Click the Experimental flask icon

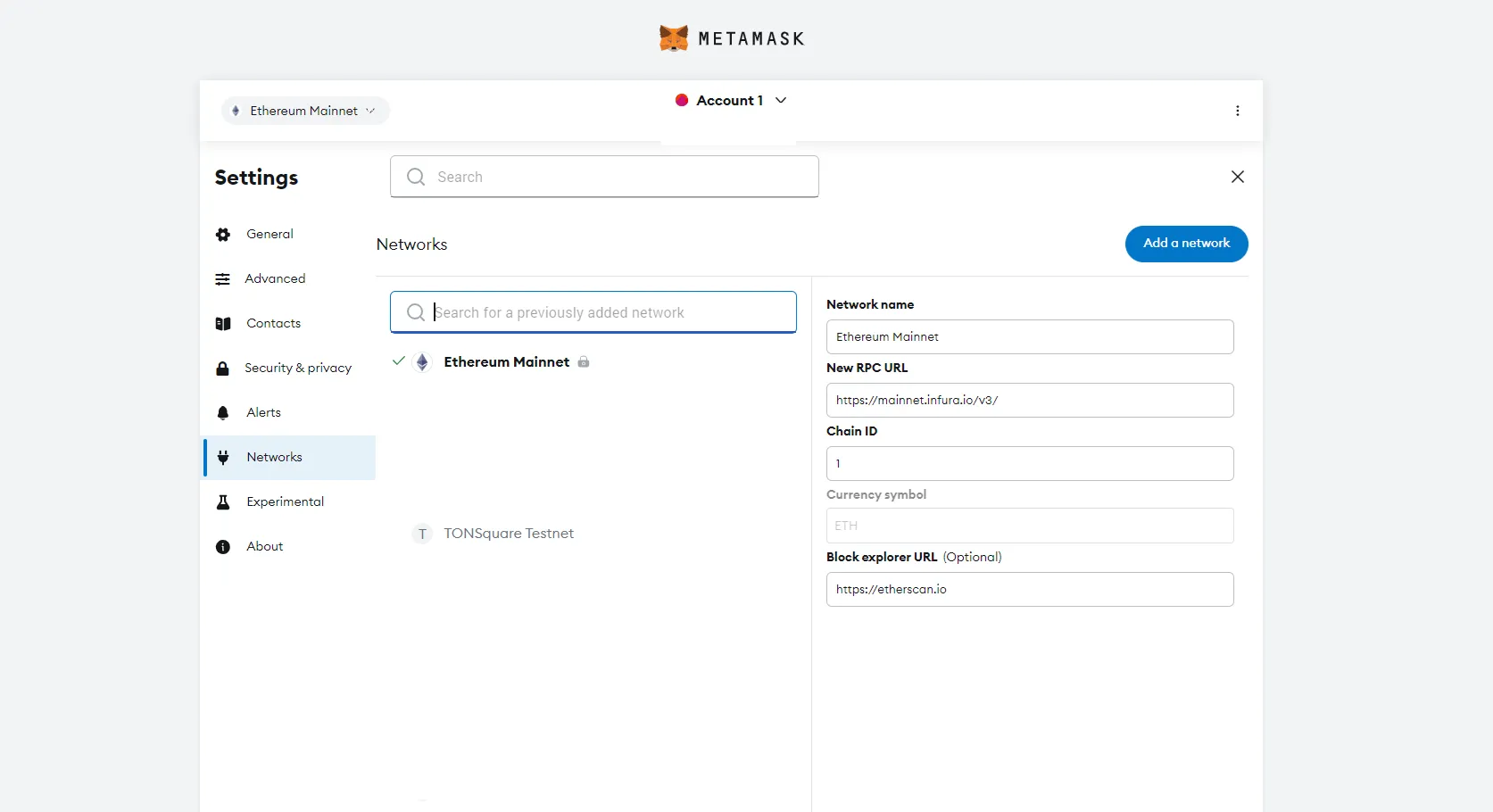(223, 501)
